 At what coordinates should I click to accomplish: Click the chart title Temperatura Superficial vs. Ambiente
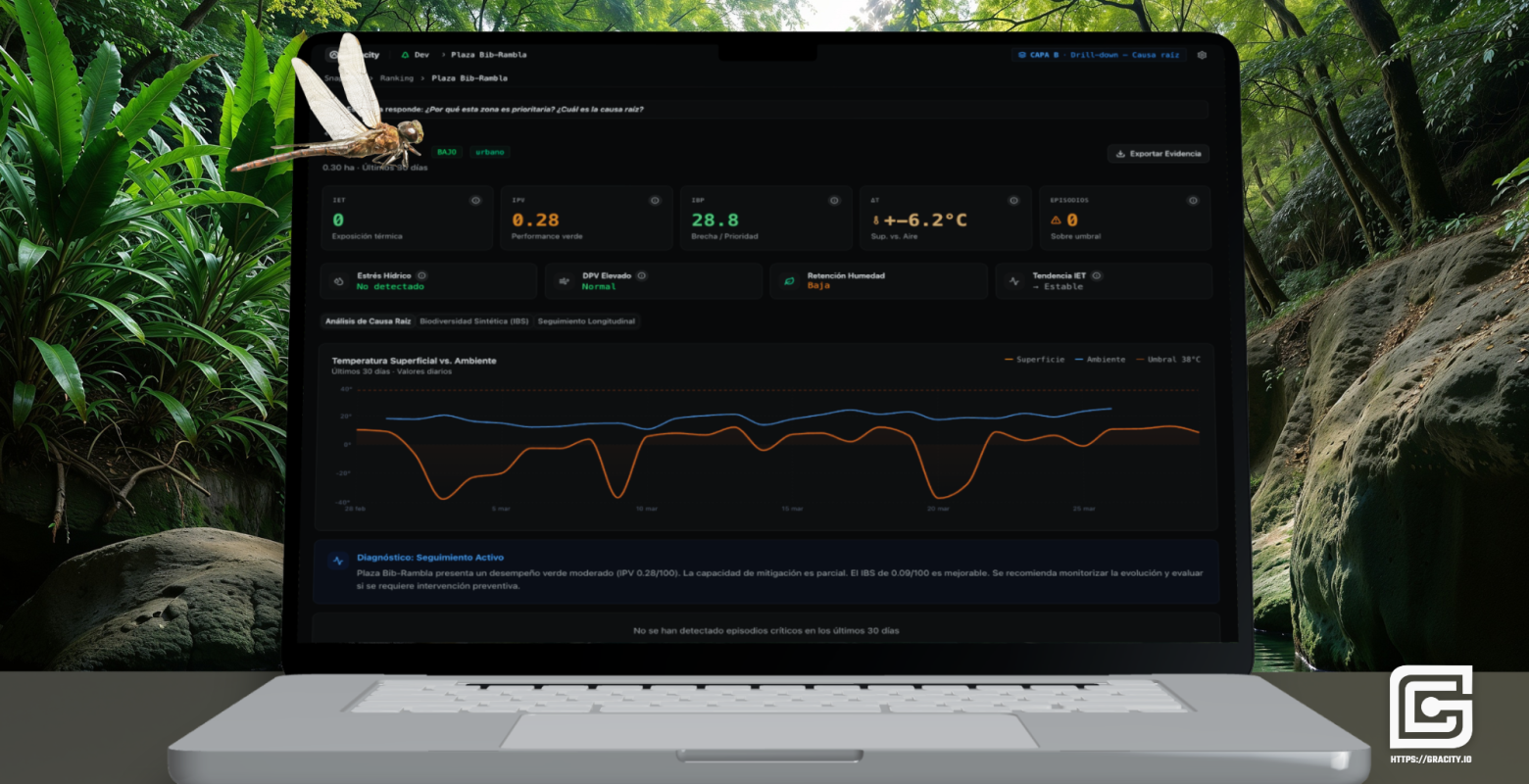coord(414,361)
